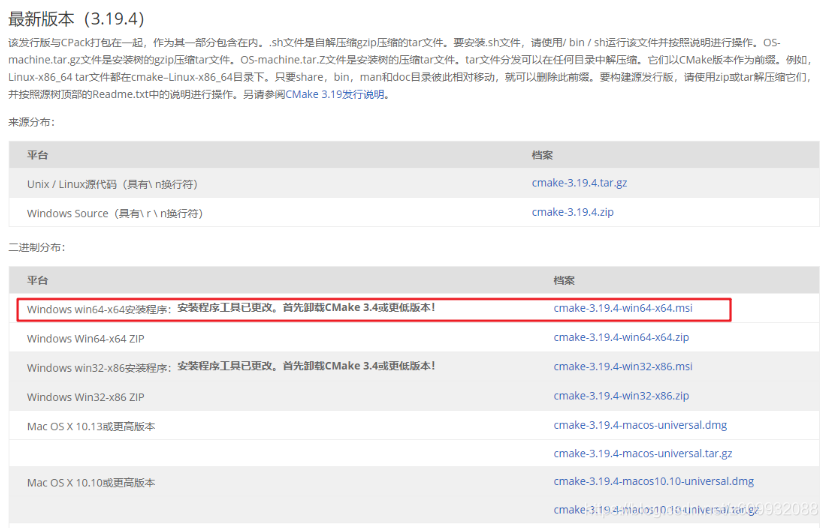
Task: Download cmake-3.19.4-win64-x64.msi installer
Action: point(623,308)
